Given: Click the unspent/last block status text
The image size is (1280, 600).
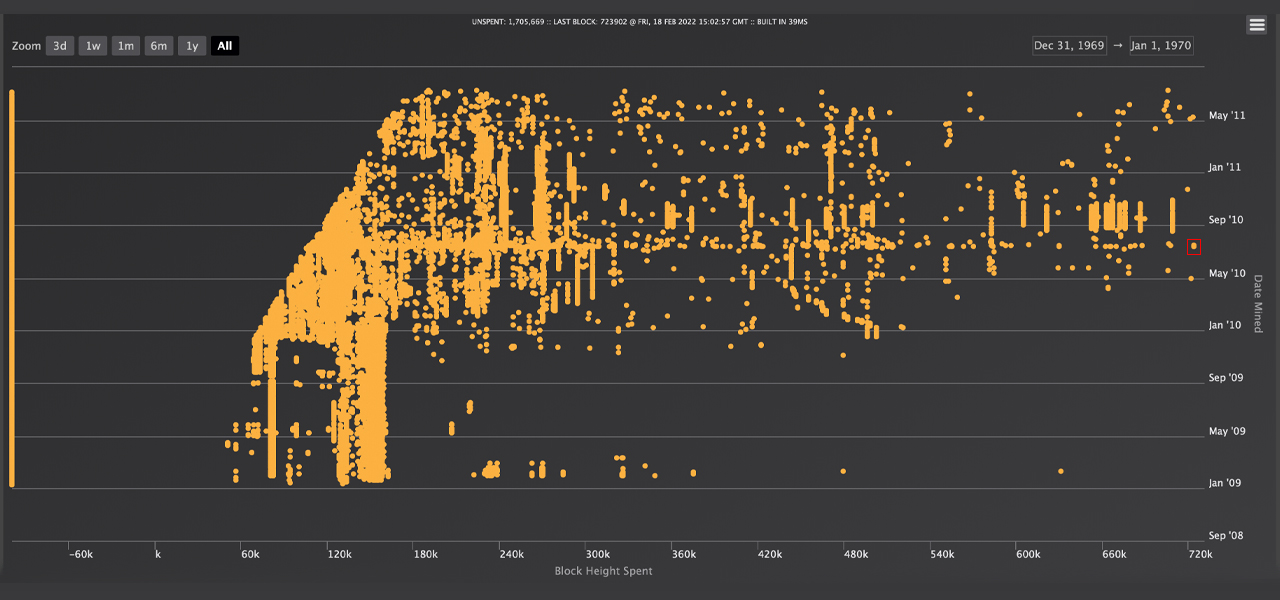Looking at the screenshot, I should pyautogui.click(x=639, y=21).
